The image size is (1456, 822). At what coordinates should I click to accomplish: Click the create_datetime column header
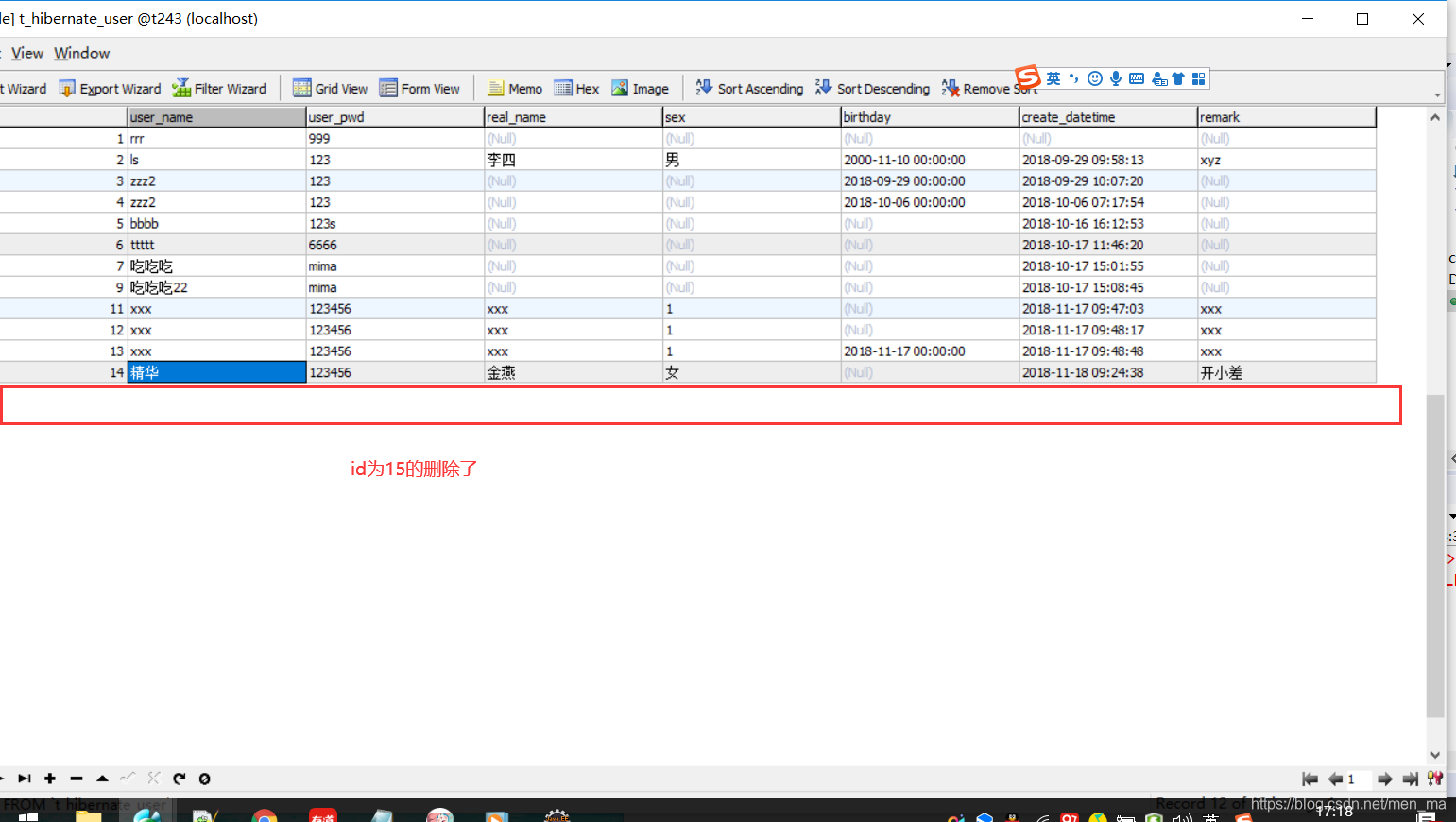click(1108, 117)
